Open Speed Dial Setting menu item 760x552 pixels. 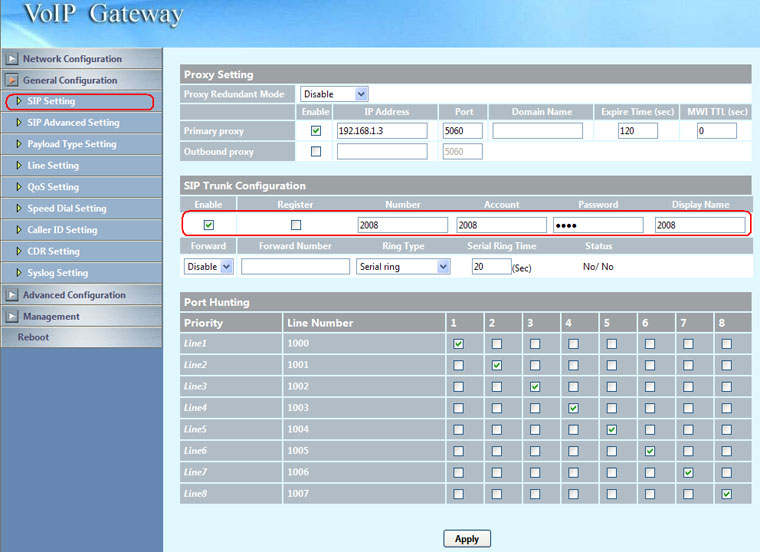point(66,209)
